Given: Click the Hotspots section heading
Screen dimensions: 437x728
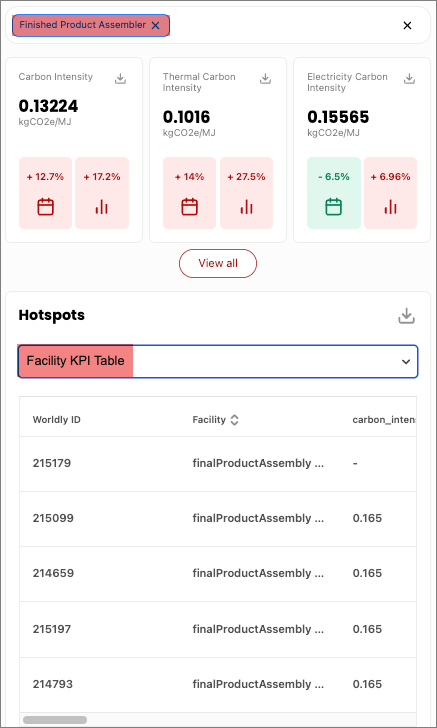Looking at the screenshot, I should 52,315.
